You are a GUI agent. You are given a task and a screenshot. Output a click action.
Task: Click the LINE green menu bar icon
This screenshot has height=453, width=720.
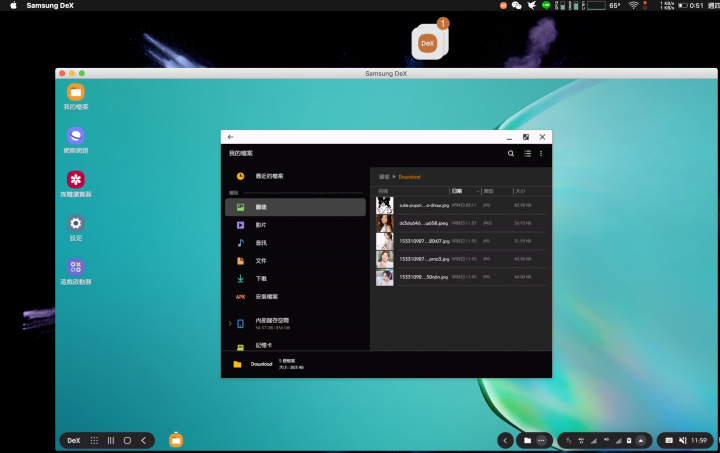pyautogui.click(x=546, y=6)
